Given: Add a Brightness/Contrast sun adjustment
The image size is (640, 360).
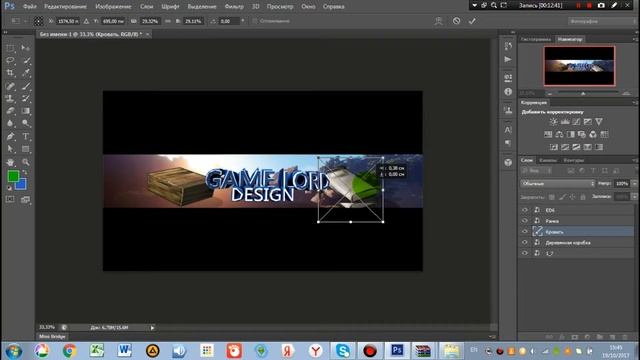Looking at the screenshot, I should (553, 122).
